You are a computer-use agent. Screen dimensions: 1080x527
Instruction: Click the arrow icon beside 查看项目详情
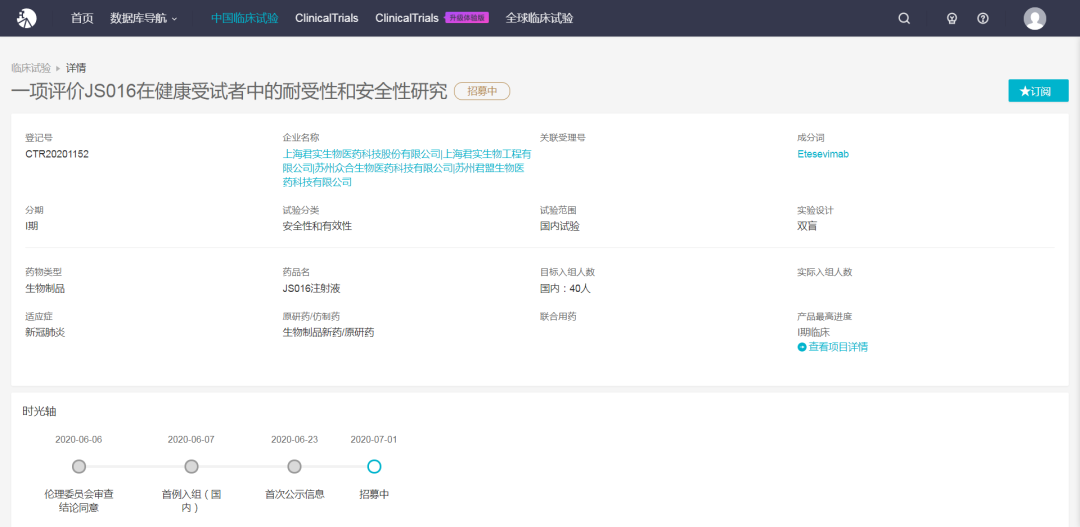coord(802,347)
